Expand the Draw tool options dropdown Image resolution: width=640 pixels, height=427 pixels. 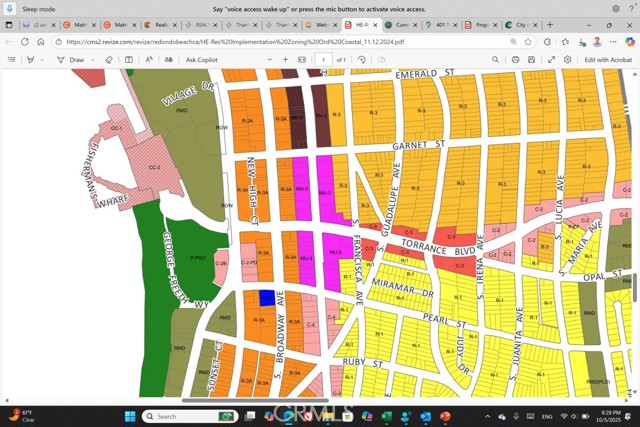[92, 60]
